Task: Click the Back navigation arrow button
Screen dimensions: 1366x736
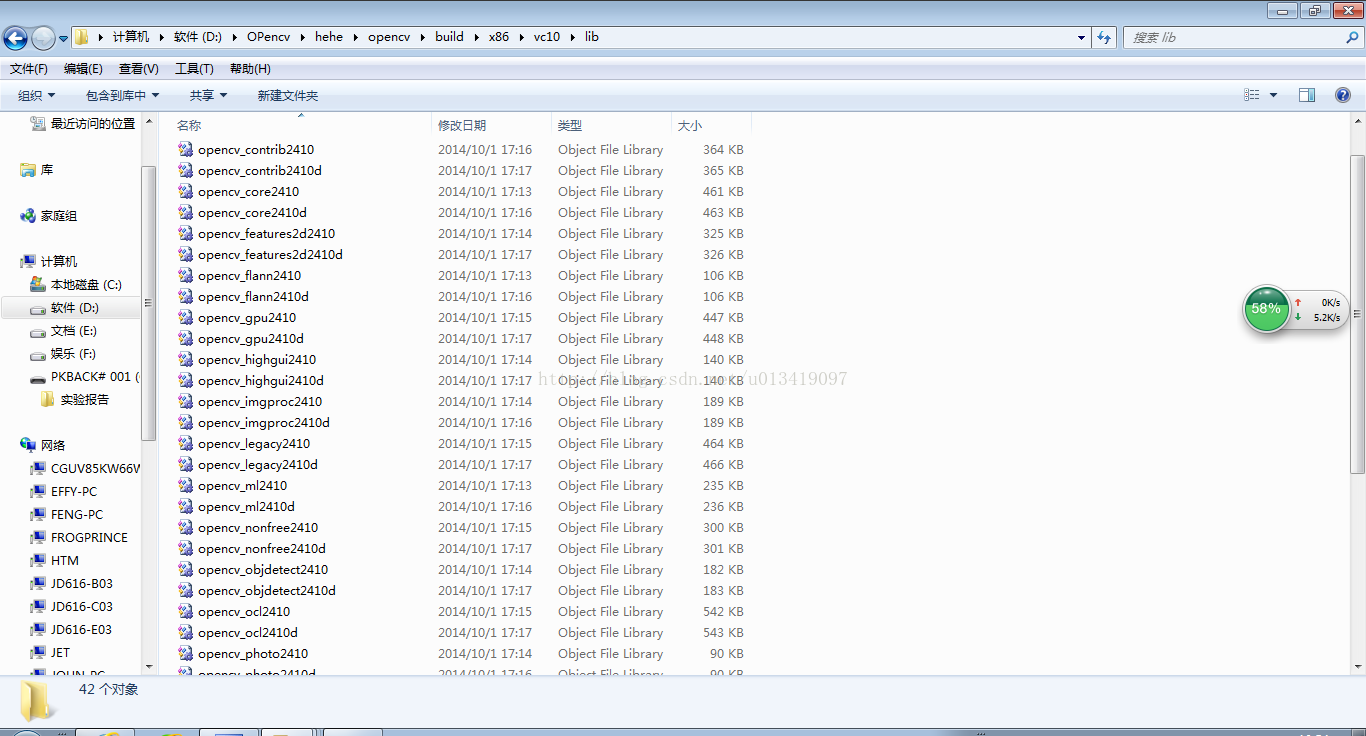Action: coord(15,38)
